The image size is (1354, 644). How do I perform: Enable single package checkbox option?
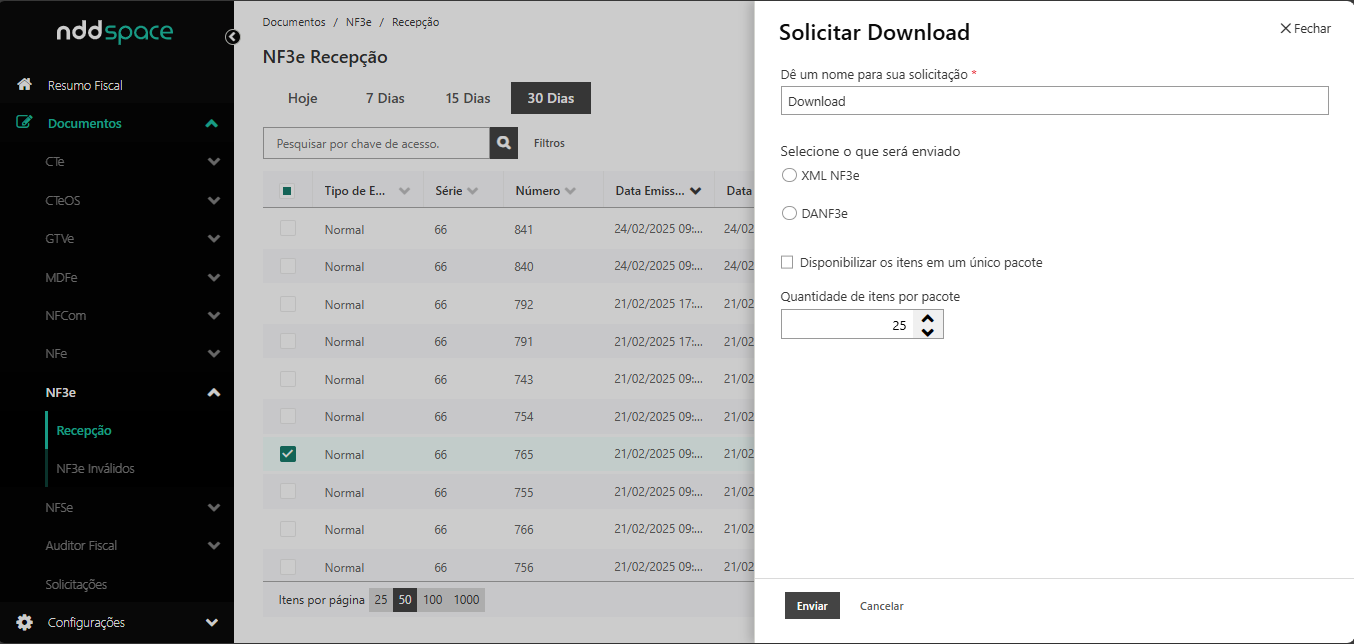[x=787, y=262]
